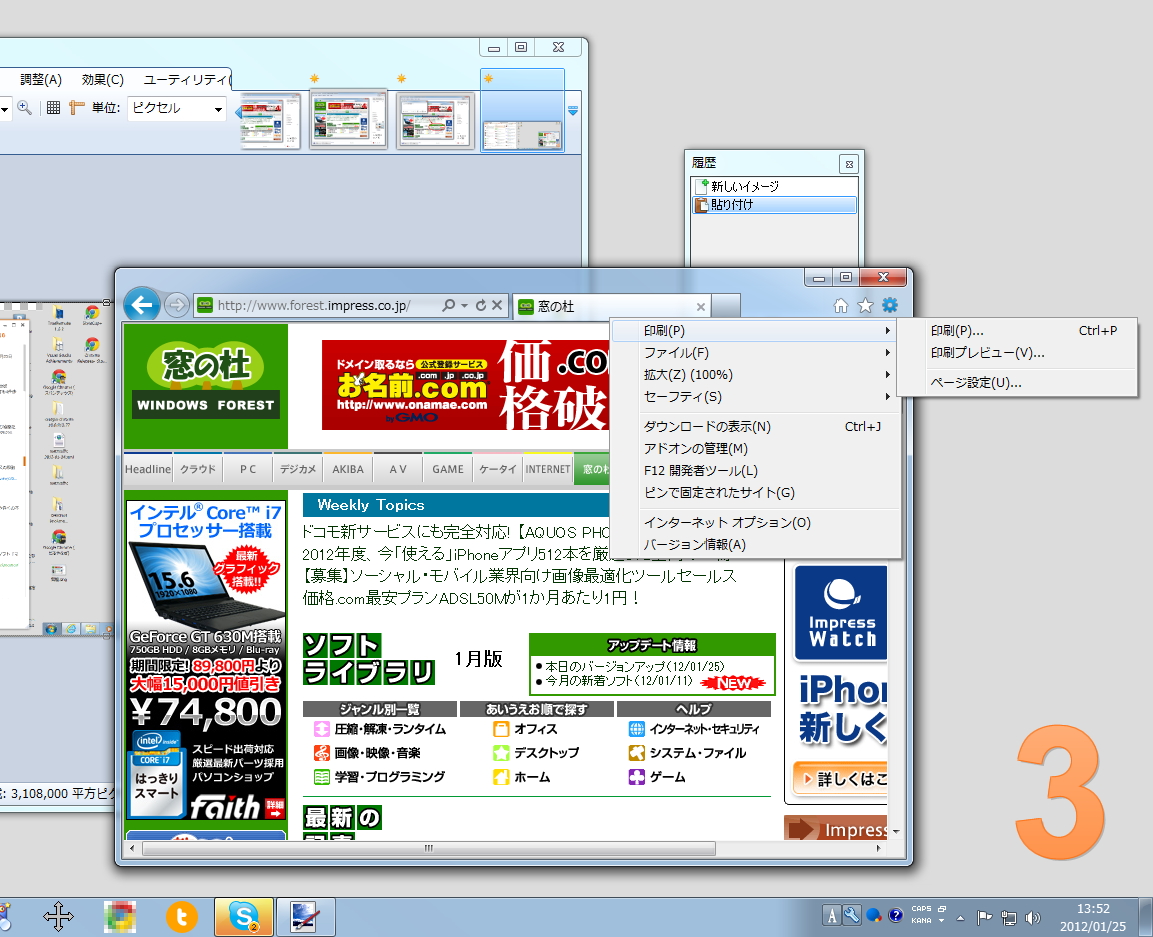The image size is (1153, 937).
Task: Click 印刷プレビュー(V)... in the submenu
Action: pos(1018,353)
